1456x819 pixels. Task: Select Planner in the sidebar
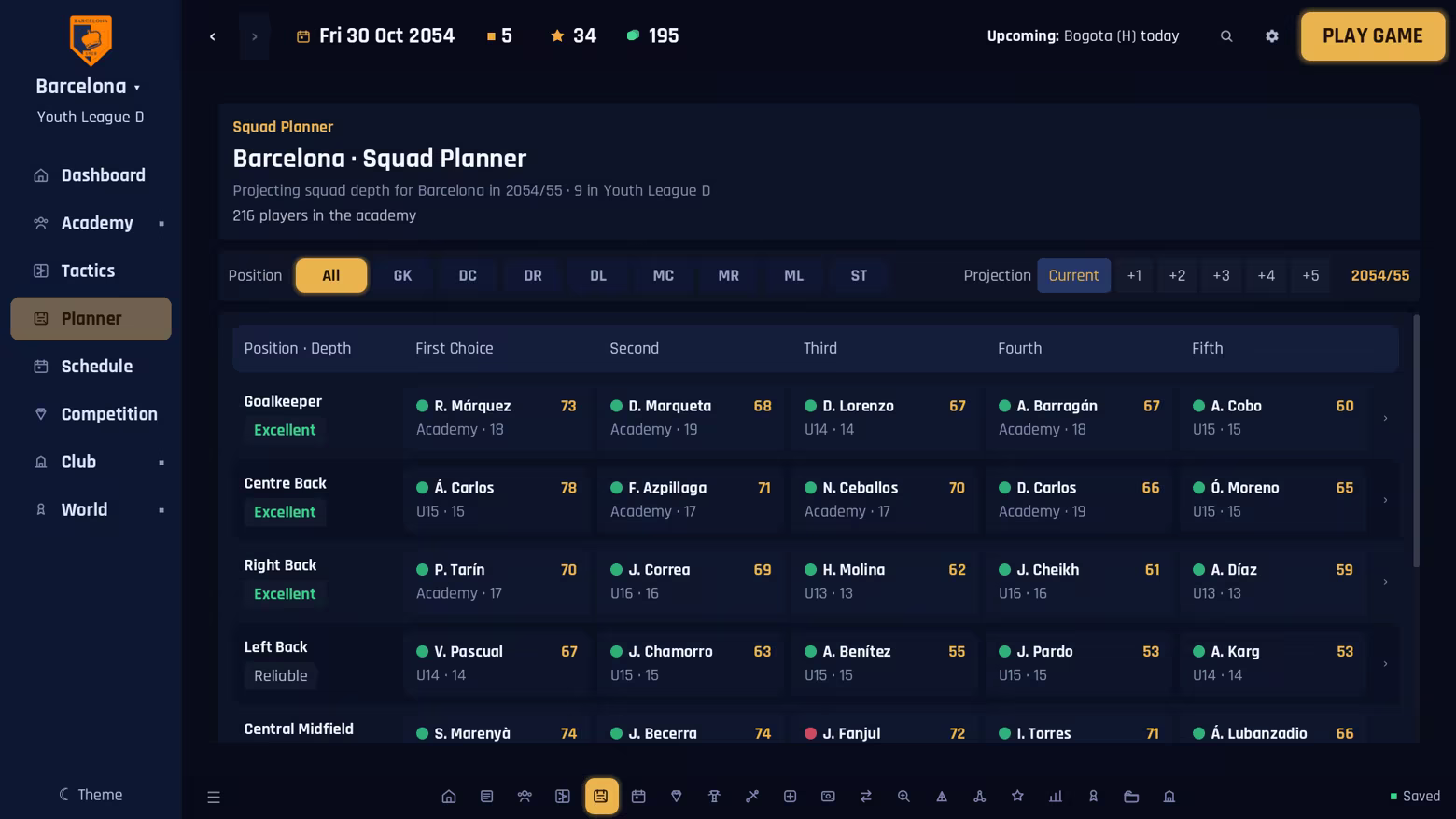point(91,319)
